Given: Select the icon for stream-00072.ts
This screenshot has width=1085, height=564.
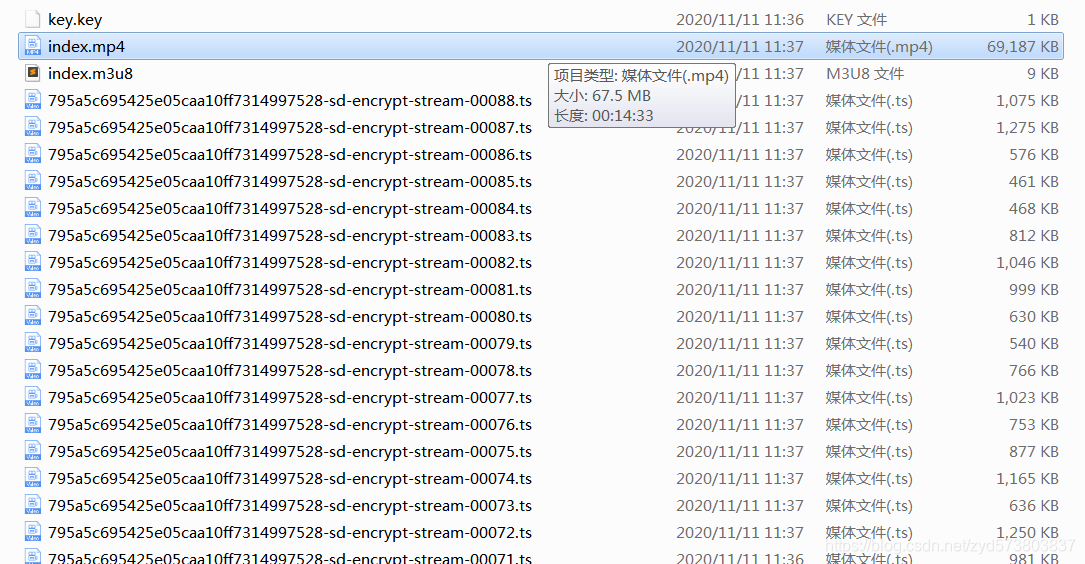Looking at the screenshot, I should click(x=33, y=532).
